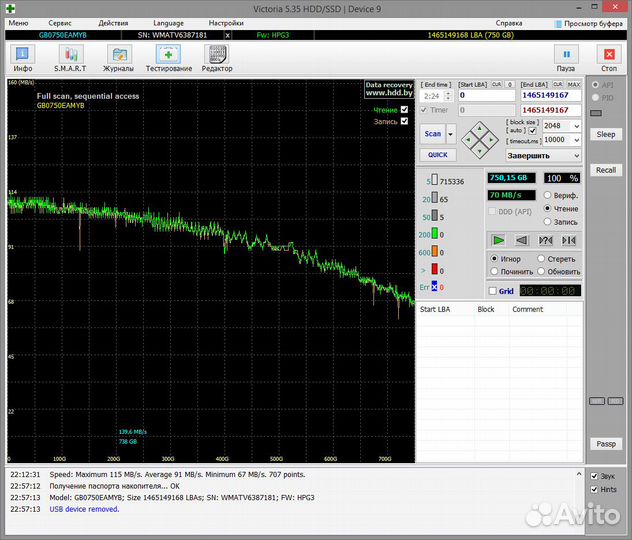The image size is (632, 540).
Task: Select the Стереть radio option
Action: 541,259
